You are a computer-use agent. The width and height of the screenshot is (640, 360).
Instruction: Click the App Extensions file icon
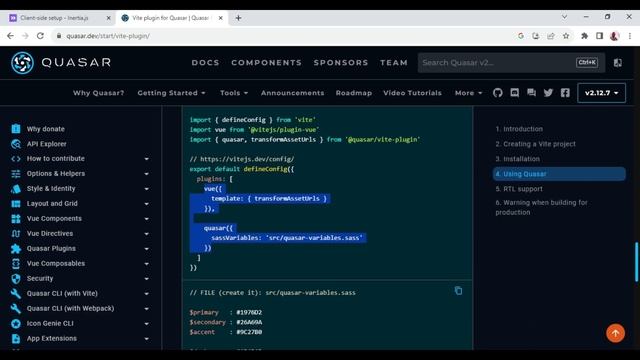click(16, 338)
